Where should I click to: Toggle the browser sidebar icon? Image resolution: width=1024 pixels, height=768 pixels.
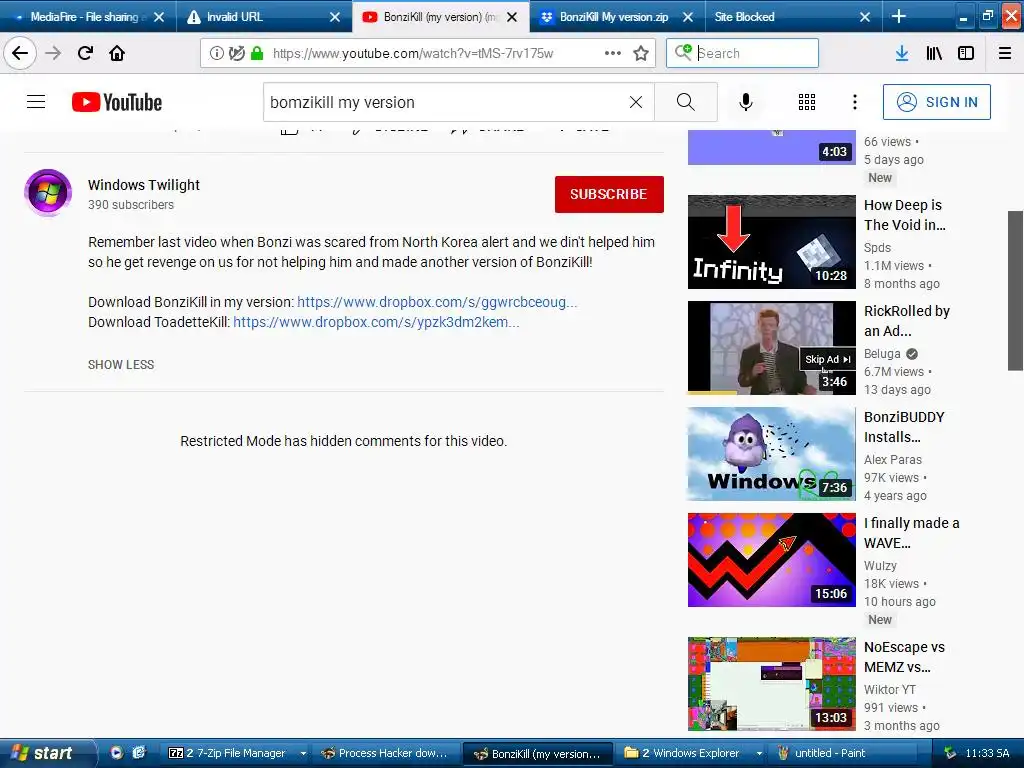[966, 53]
